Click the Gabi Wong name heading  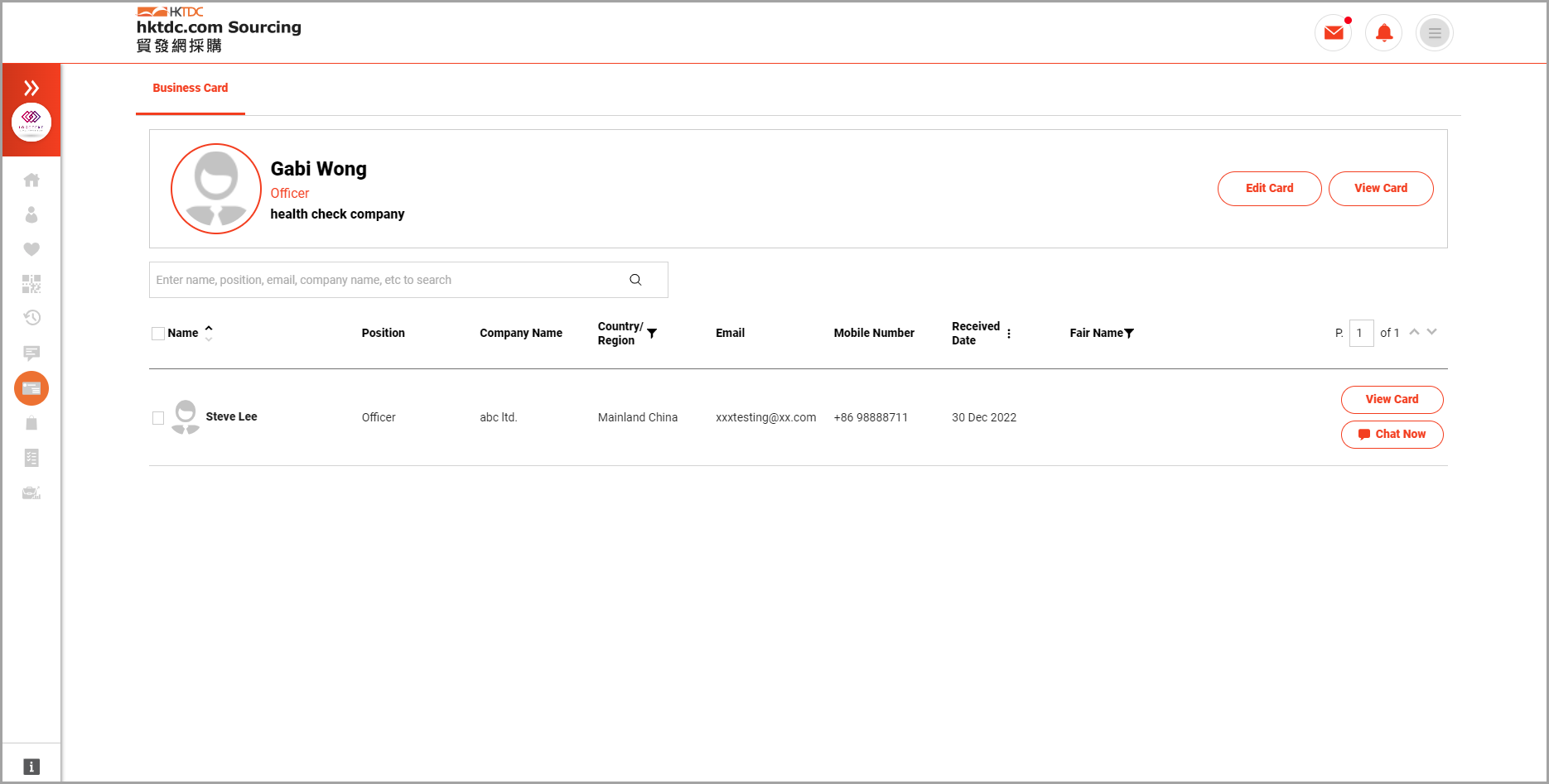click(319, 169)
